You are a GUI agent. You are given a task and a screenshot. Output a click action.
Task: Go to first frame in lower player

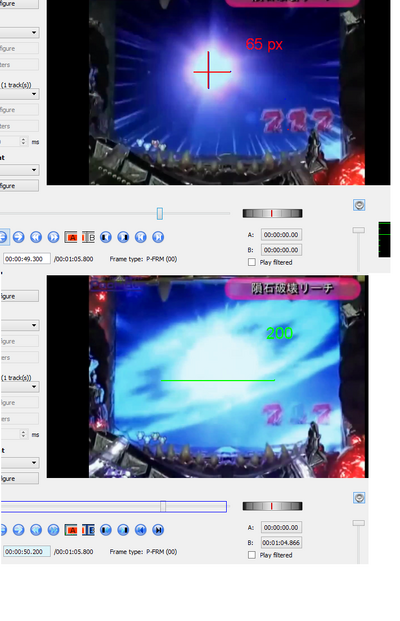point(140,530)
